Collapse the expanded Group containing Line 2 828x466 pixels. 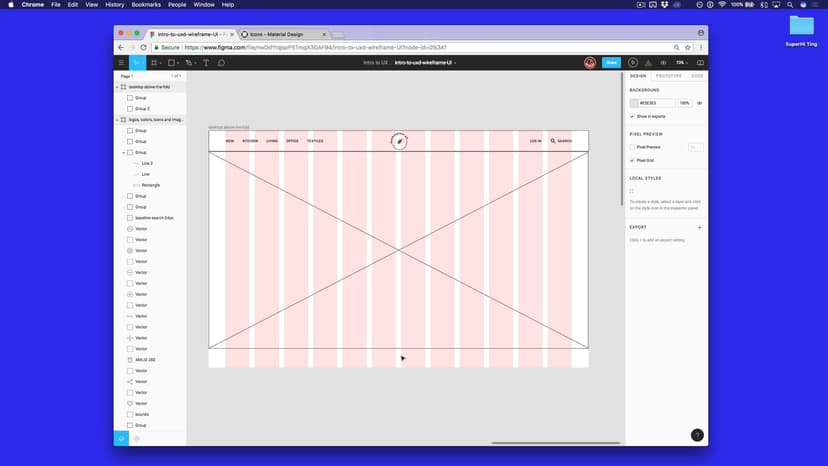124,152
